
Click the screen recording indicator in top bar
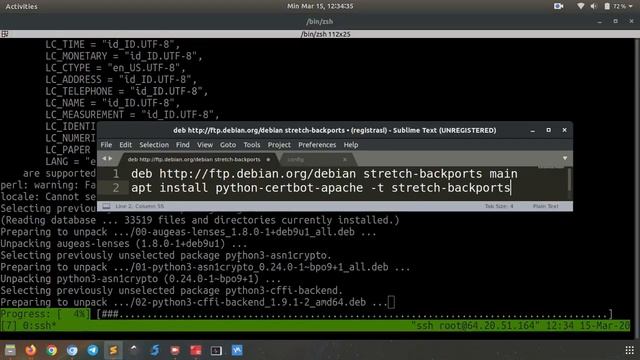558,6
